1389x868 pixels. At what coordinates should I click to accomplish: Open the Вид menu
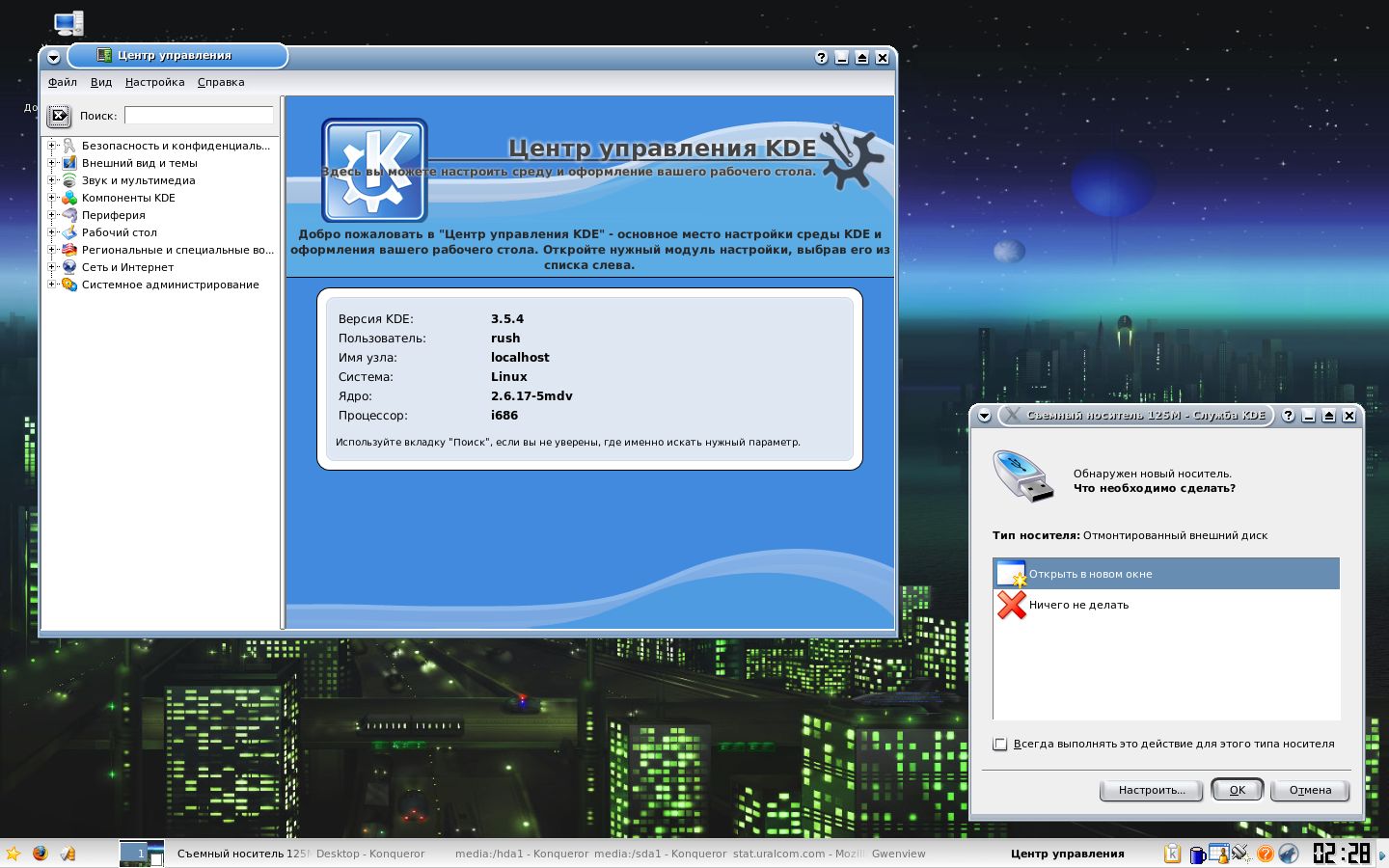click(x=101, y=82)
